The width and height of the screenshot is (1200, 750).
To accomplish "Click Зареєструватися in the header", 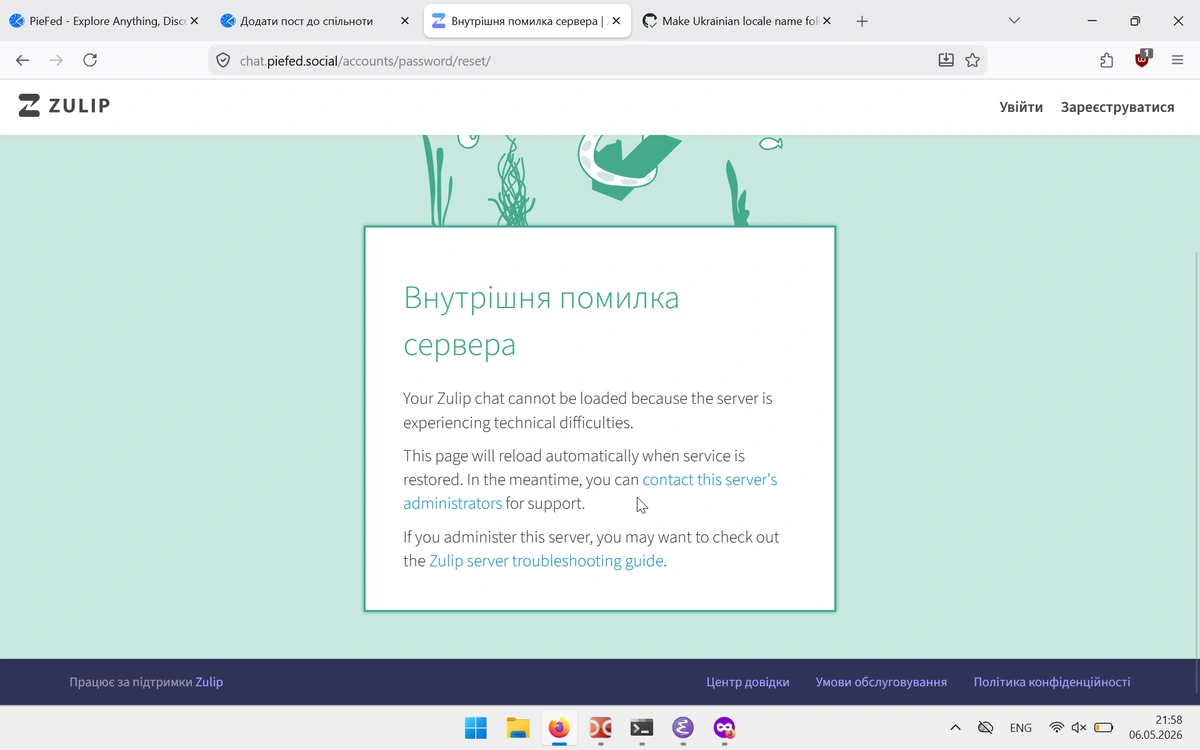I will [x=1117, y=107].
